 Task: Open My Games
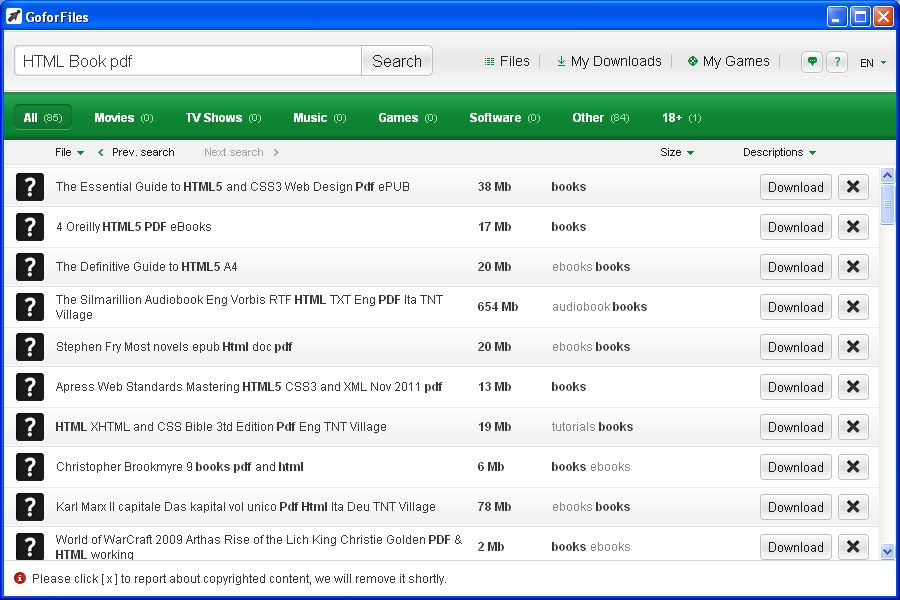point(728,61)
